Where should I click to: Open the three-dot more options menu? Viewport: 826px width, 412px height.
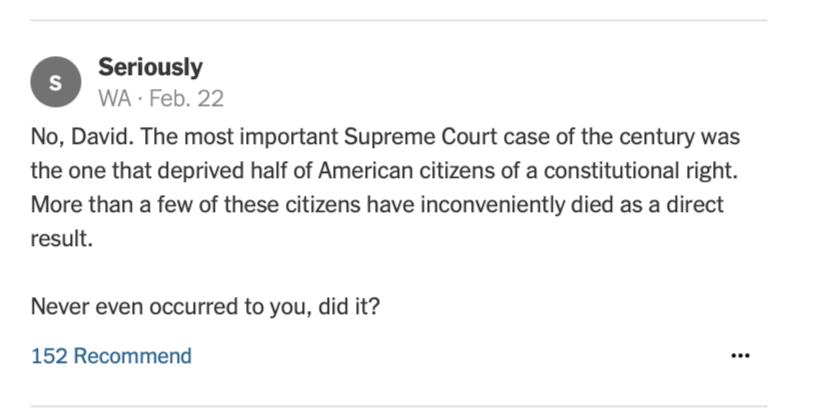coord(740,356)
